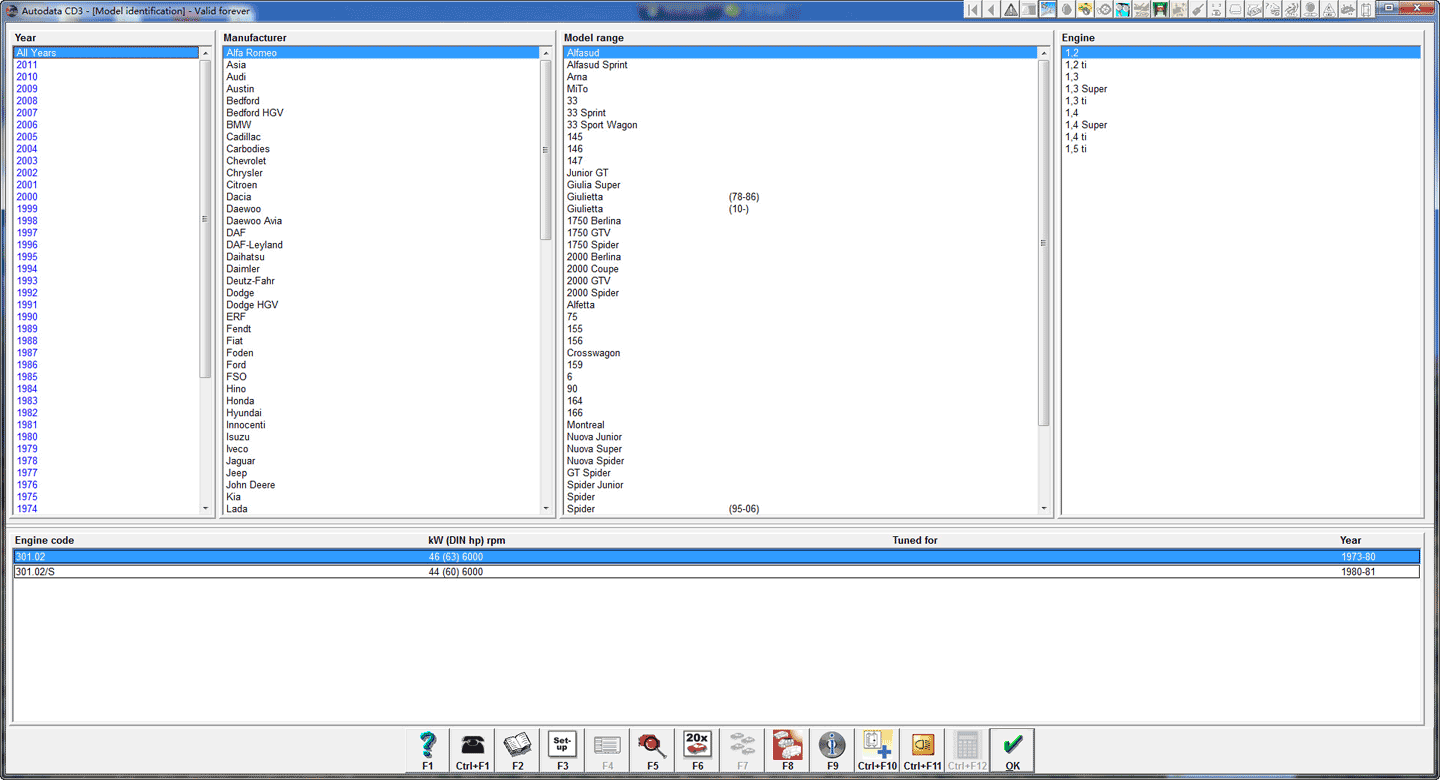Screen dimensions: 1440x780
Task: Select the 20x car icon labeled F6
Action: tap(697, 750)
